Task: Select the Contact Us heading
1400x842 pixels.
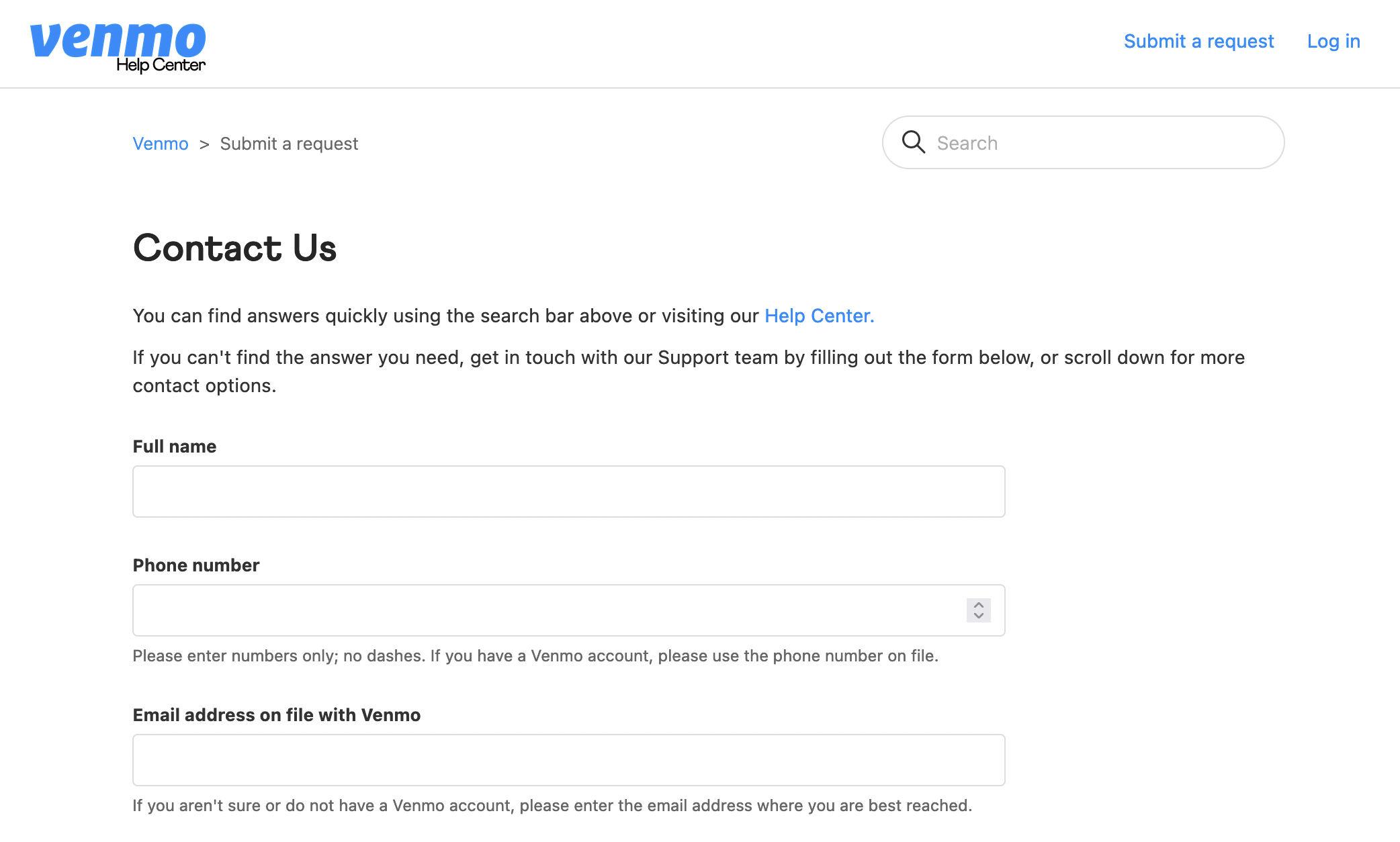Action: (235, 248)
